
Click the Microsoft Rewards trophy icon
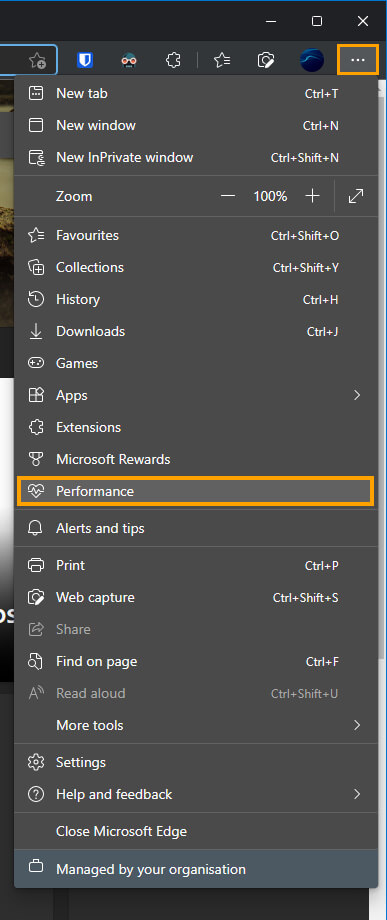36,459
